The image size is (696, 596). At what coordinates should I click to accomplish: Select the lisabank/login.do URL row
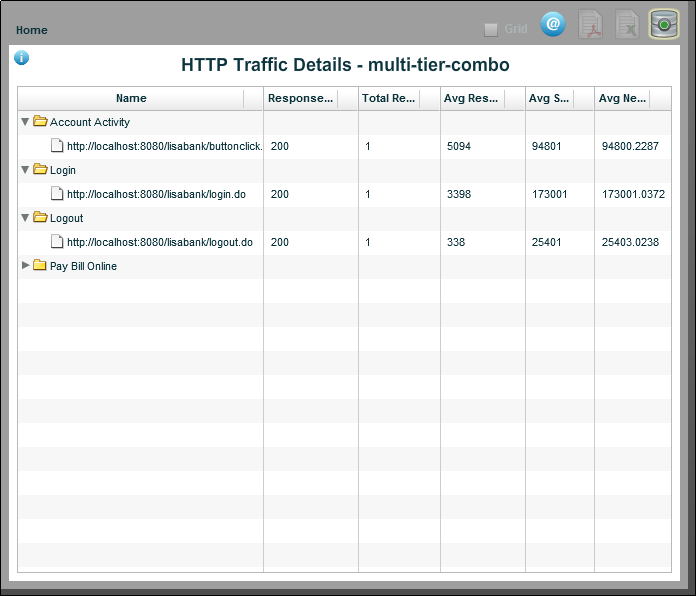click(344, 194)
